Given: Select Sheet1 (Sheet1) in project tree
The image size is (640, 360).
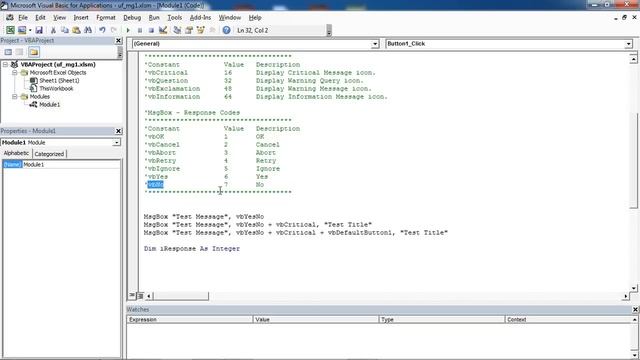Looking at the screenshot, I should tap(59, 80).
